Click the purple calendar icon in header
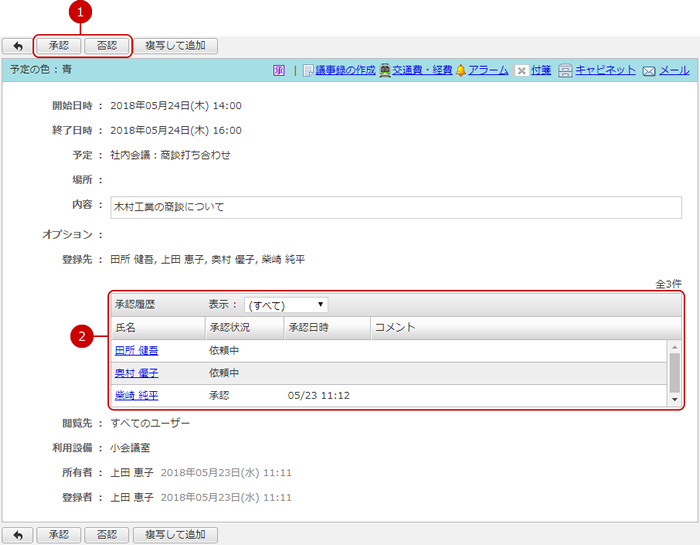This screenshot has width=700, height=545. (x=279, y=71)
